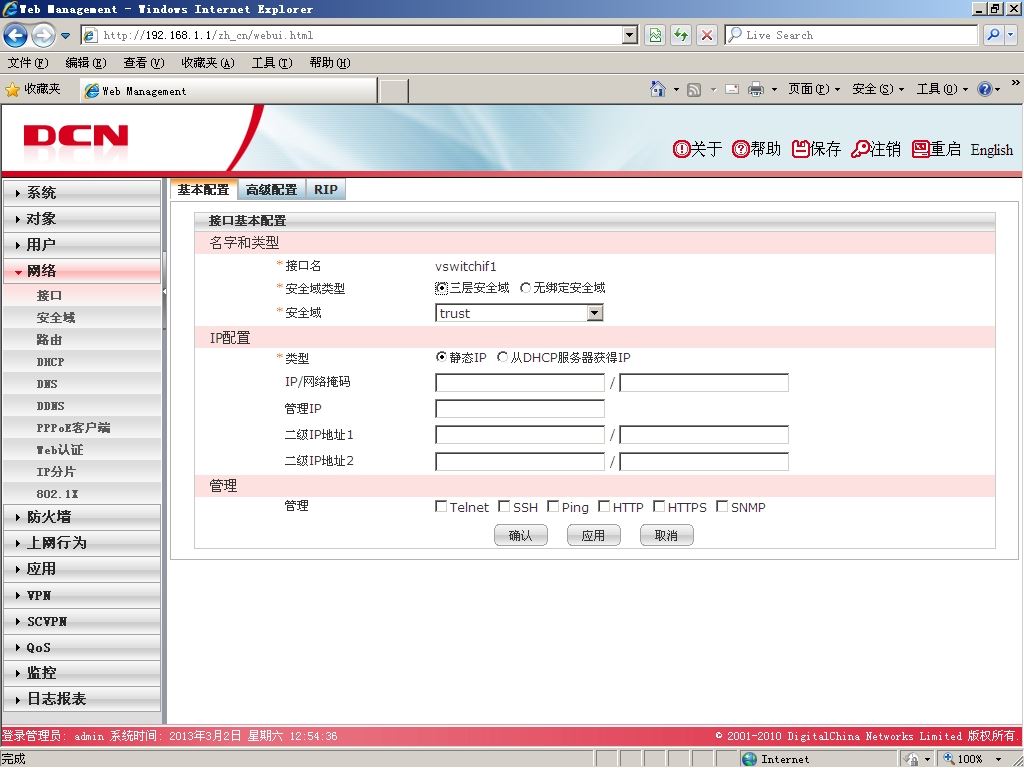Open the 编辑 menu
Screen dimensions: 1024x768
[x=86, y=63]
